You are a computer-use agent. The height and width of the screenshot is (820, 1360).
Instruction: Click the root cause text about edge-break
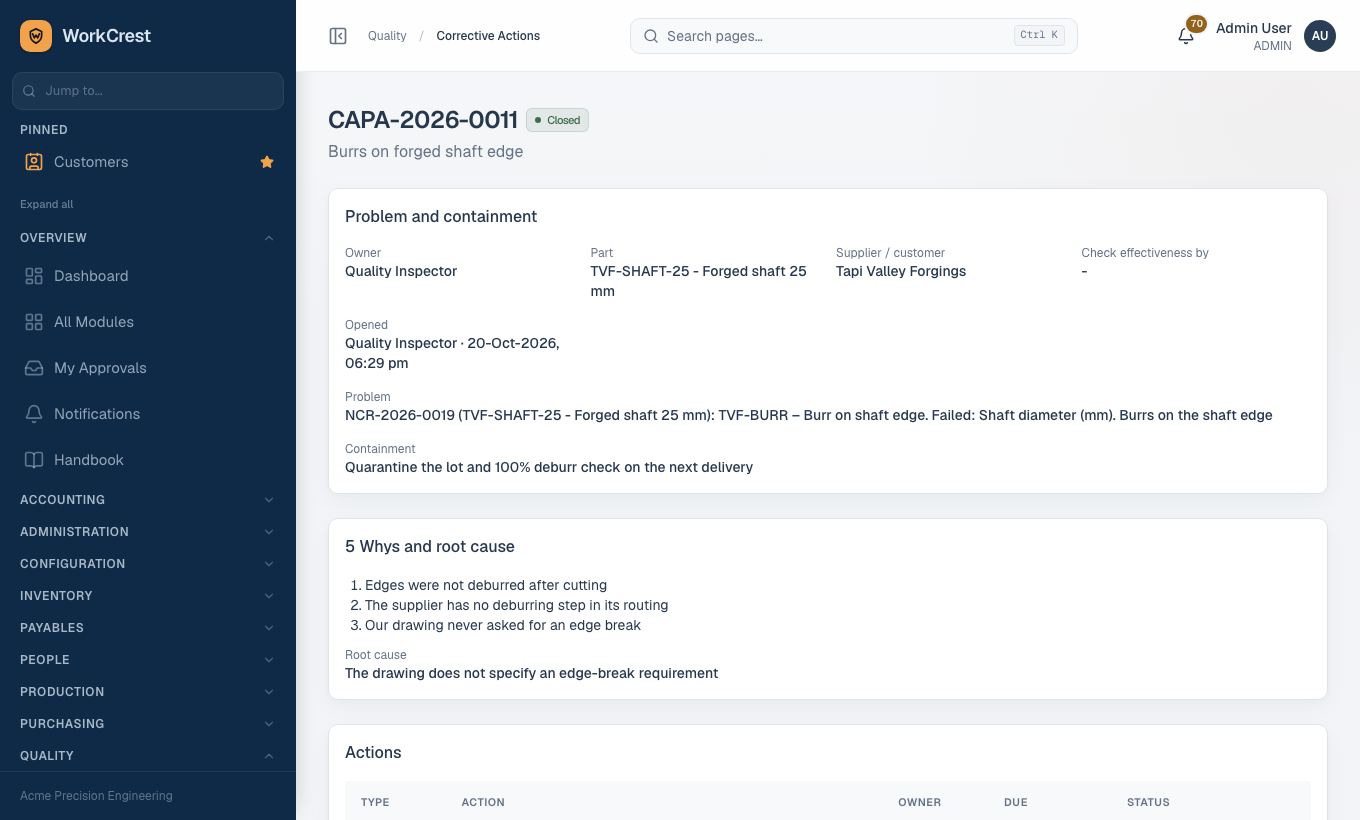[531, 673]
